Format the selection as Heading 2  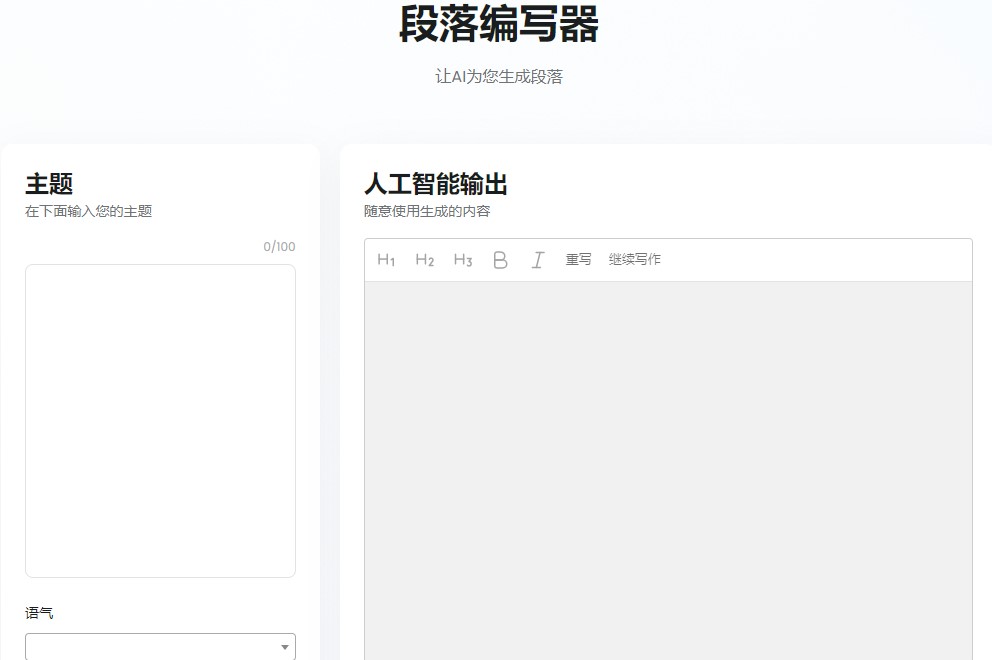coord(424,259)
